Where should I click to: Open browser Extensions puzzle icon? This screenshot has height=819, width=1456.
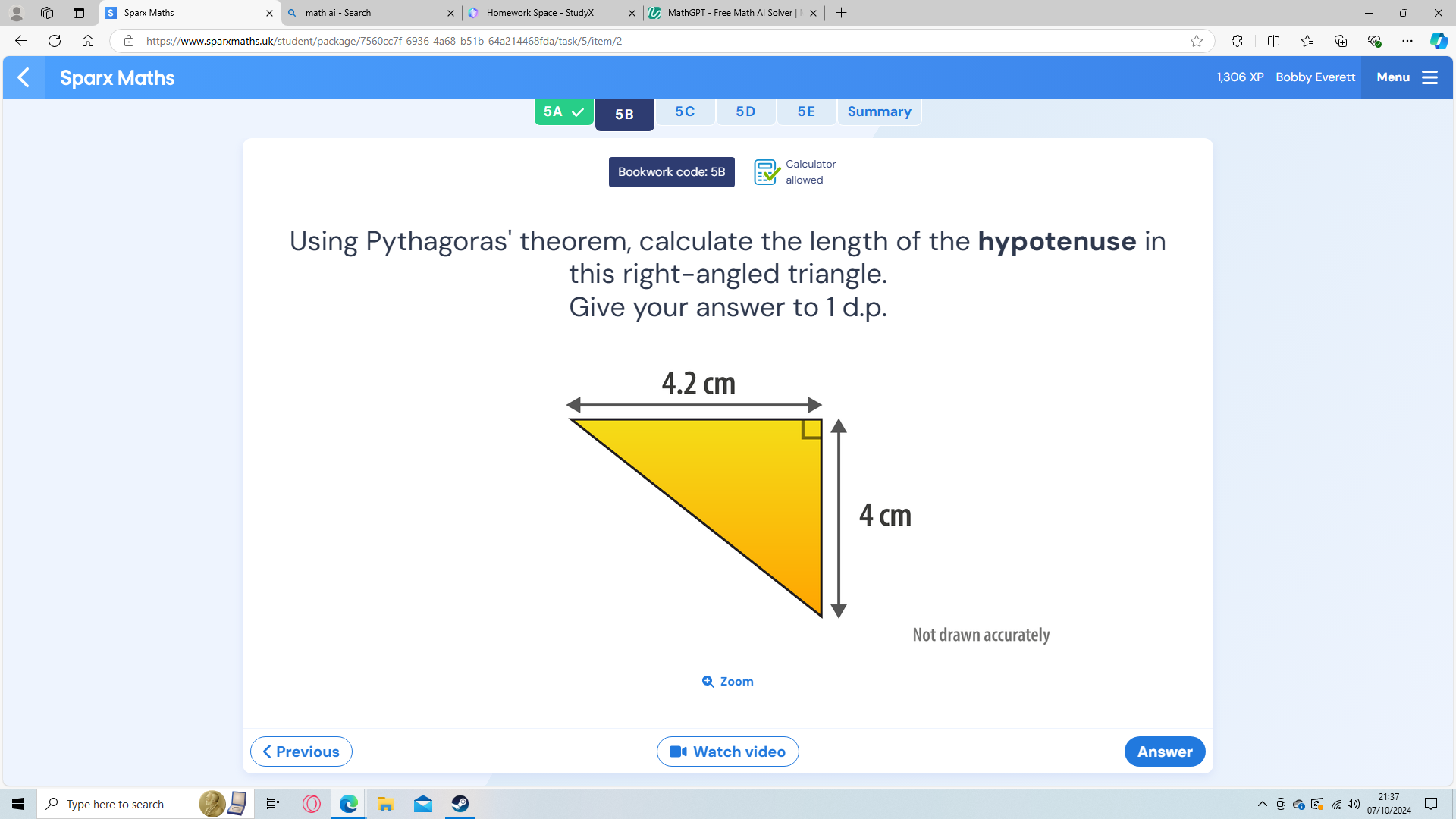(x=1237, y=41)
